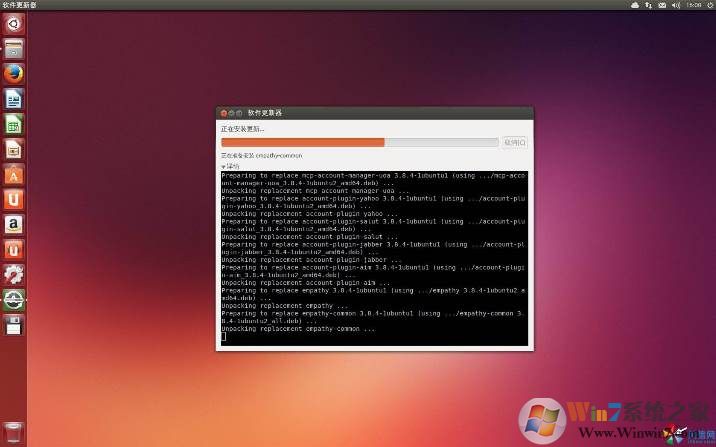Collapse the 详情 details expander
This screenshot has height=447, width=716.
(230, 167)
